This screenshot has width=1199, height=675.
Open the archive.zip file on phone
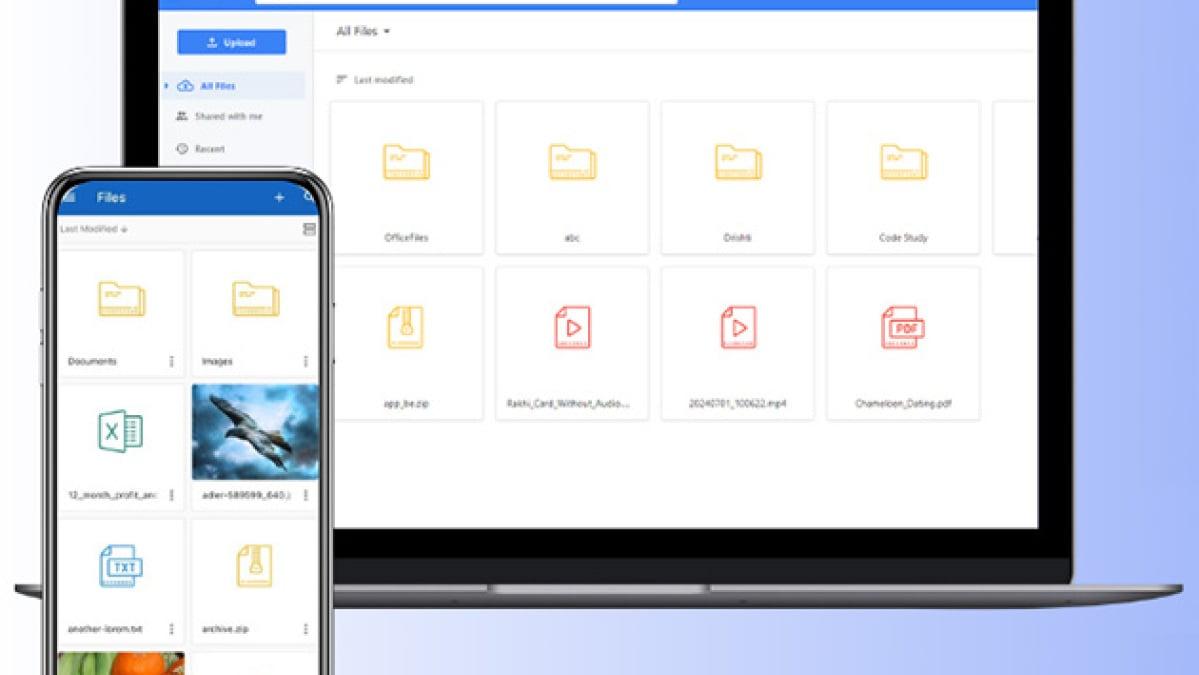[x=255, y=581]
